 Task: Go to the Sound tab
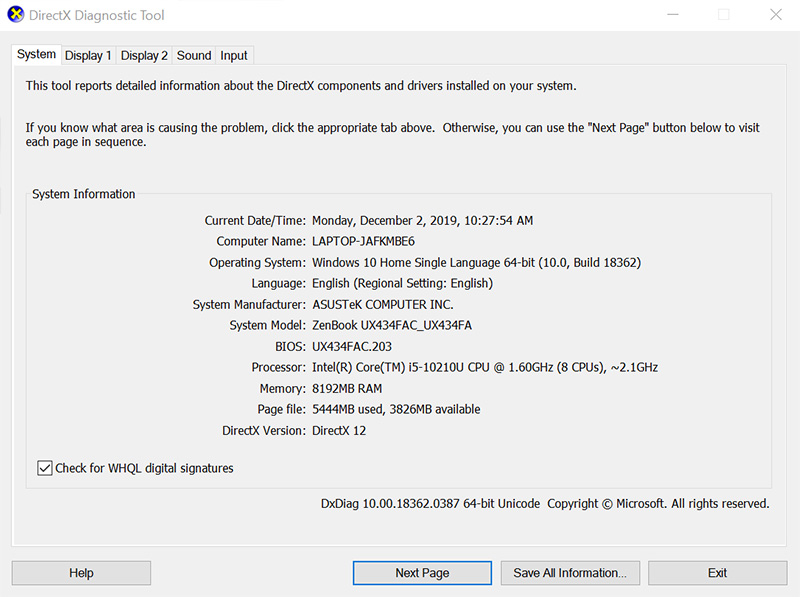[x=194, y=56]
